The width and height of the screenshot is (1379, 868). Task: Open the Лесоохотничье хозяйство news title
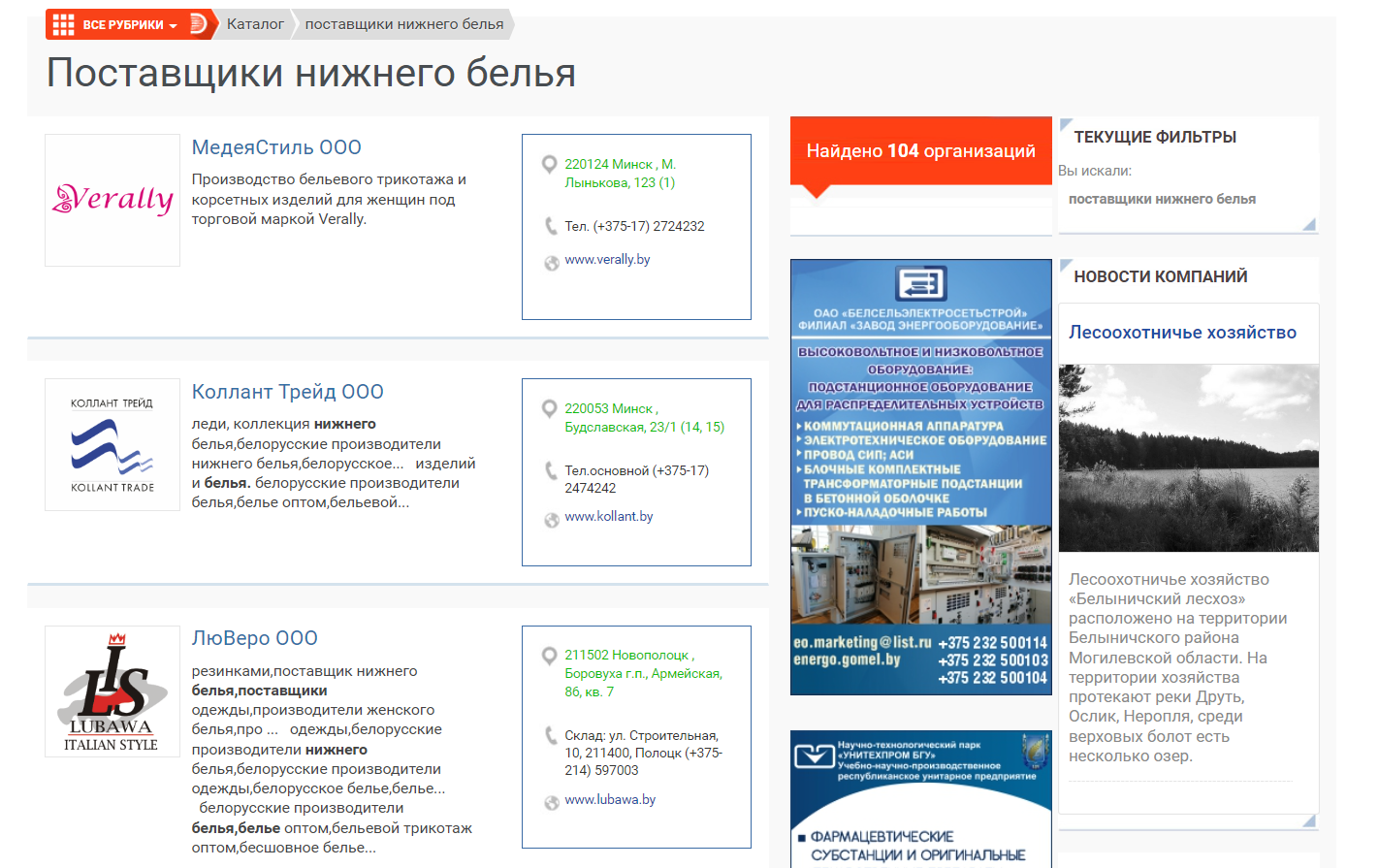click(x=1183, y=333)
